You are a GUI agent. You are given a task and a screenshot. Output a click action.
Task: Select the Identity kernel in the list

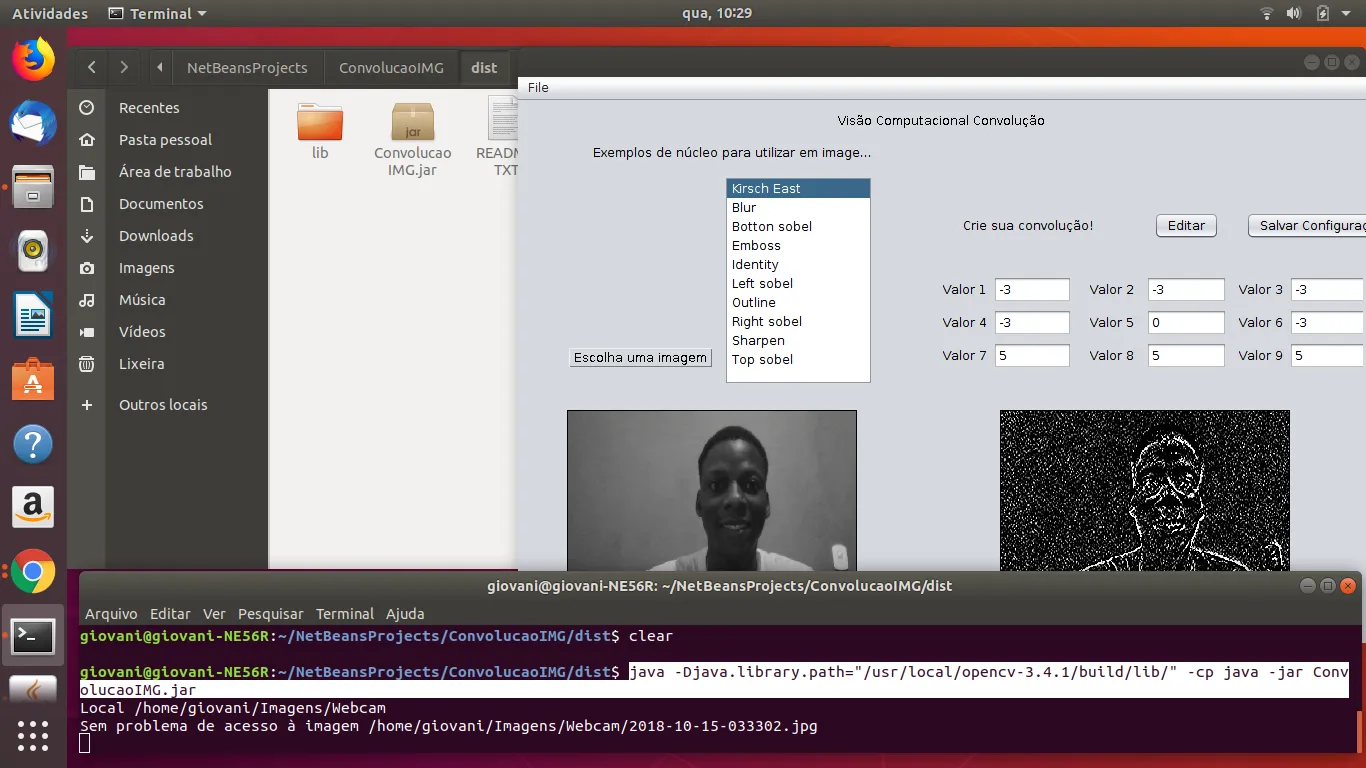(x=798, y=265)
